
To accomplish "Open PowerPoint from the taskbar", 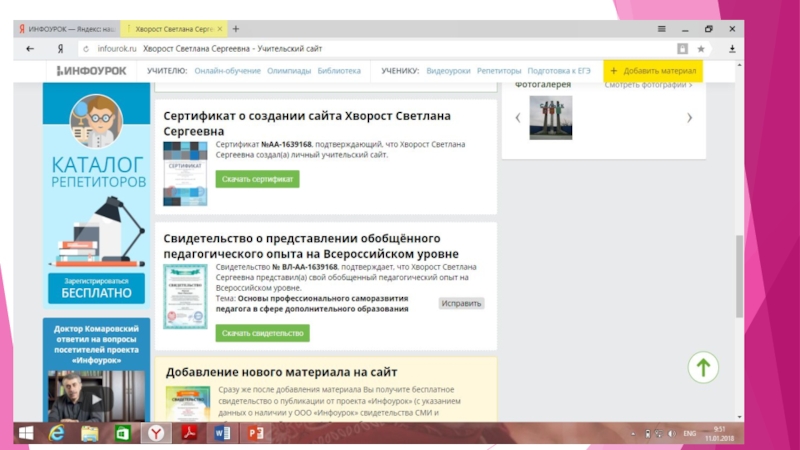I will (255, 433).
